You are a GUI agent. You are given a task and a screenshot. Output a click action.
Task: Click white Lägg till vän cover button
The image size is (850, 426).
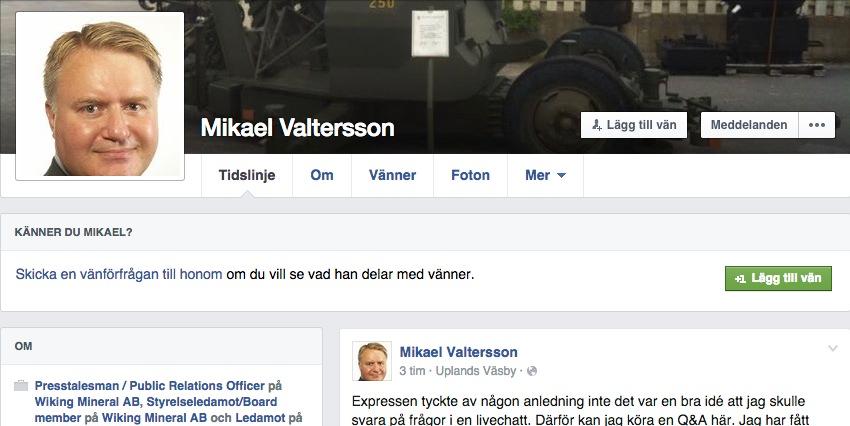tap(634, 125)
